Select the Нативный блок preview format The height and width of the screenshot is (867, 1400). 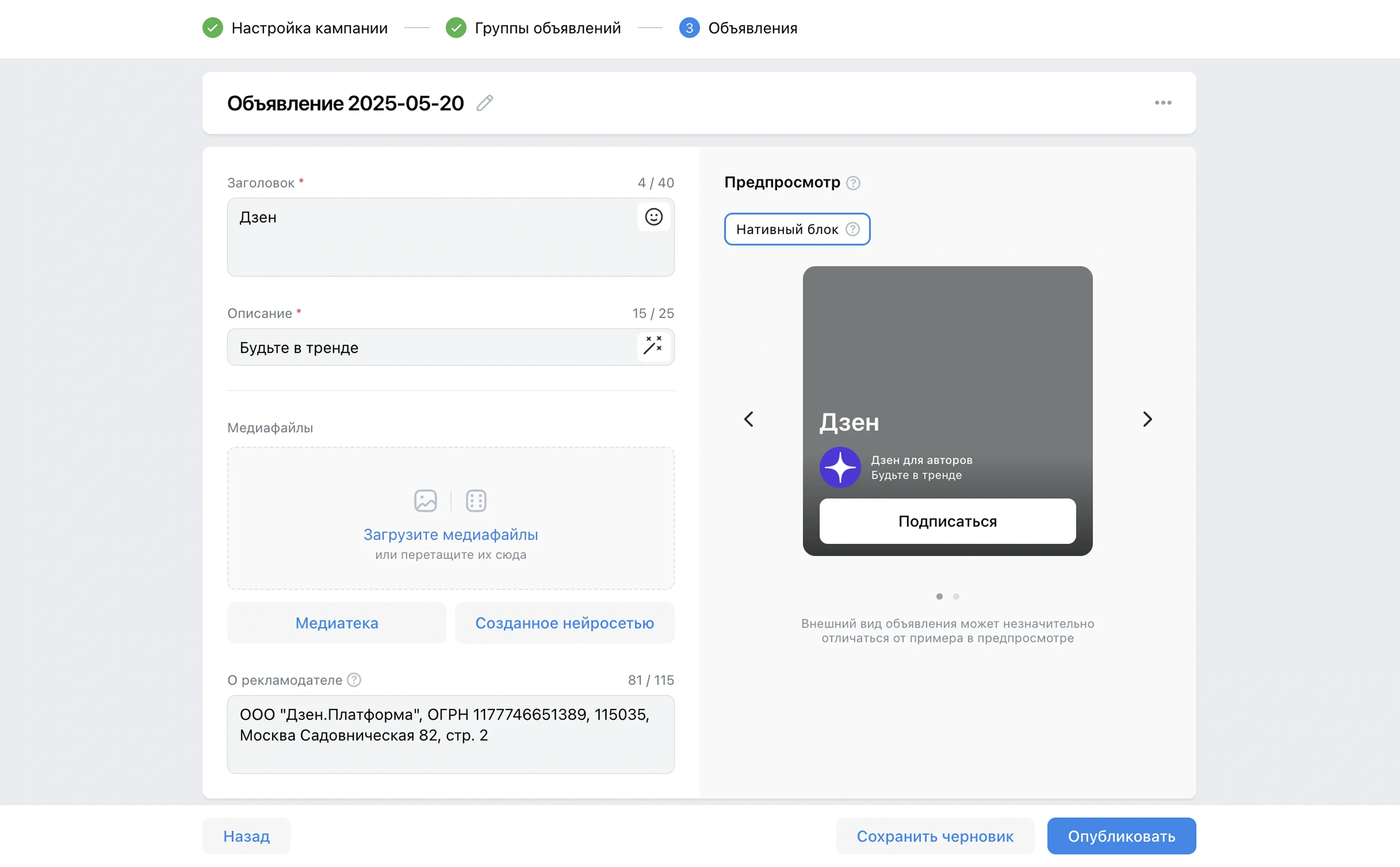coord(797,229)
